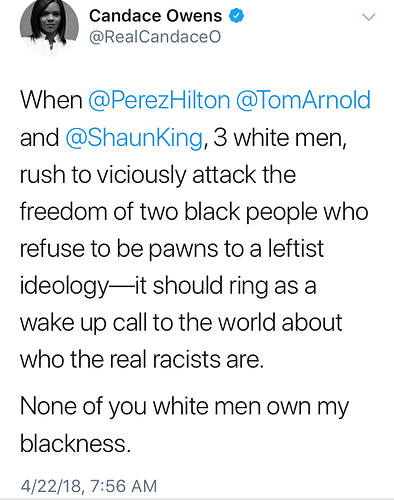Follow the @ShaunKing mention link
The image size is (394, 500).
pos(134,138)
